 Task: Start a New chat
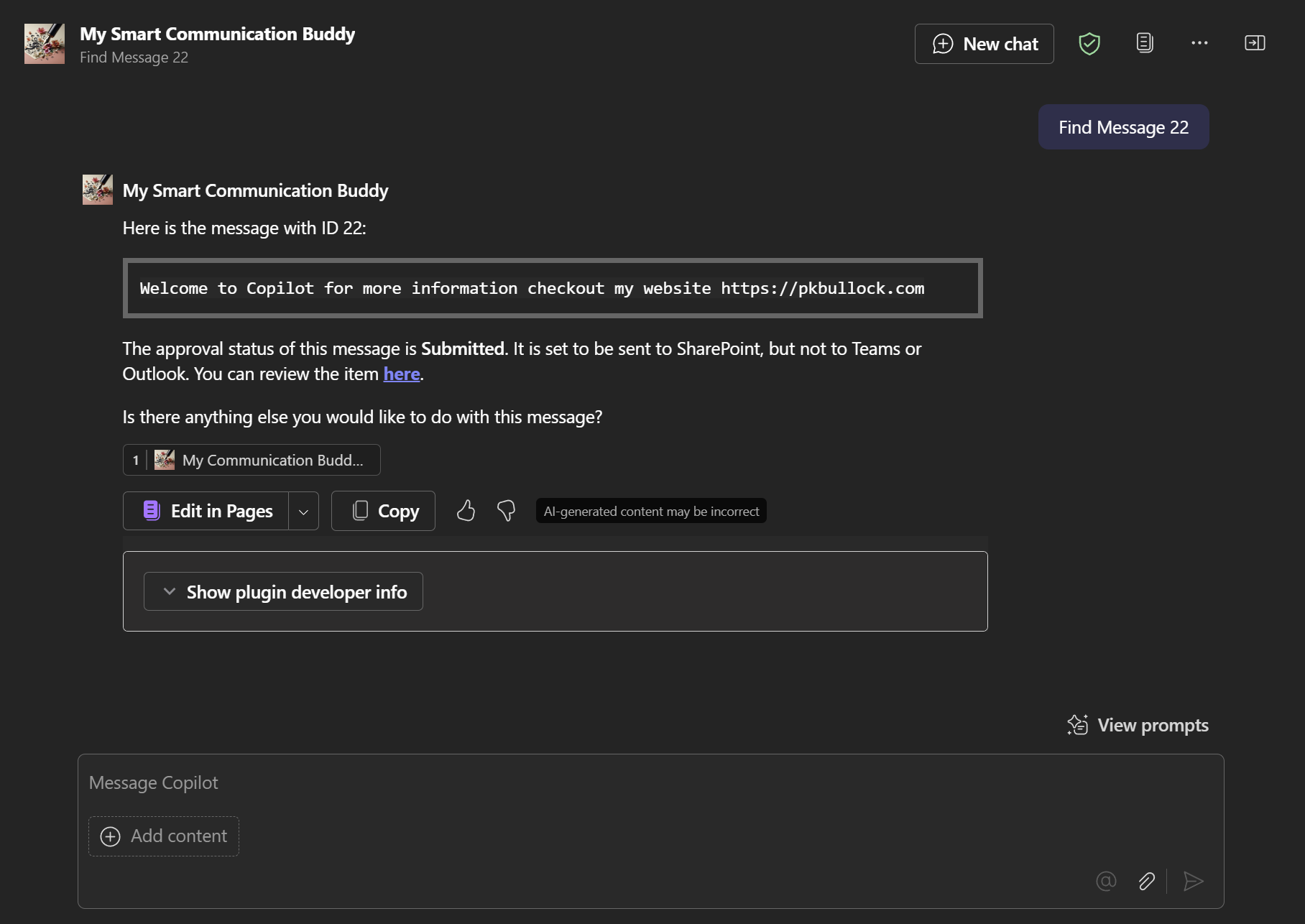tap(984, 43)
